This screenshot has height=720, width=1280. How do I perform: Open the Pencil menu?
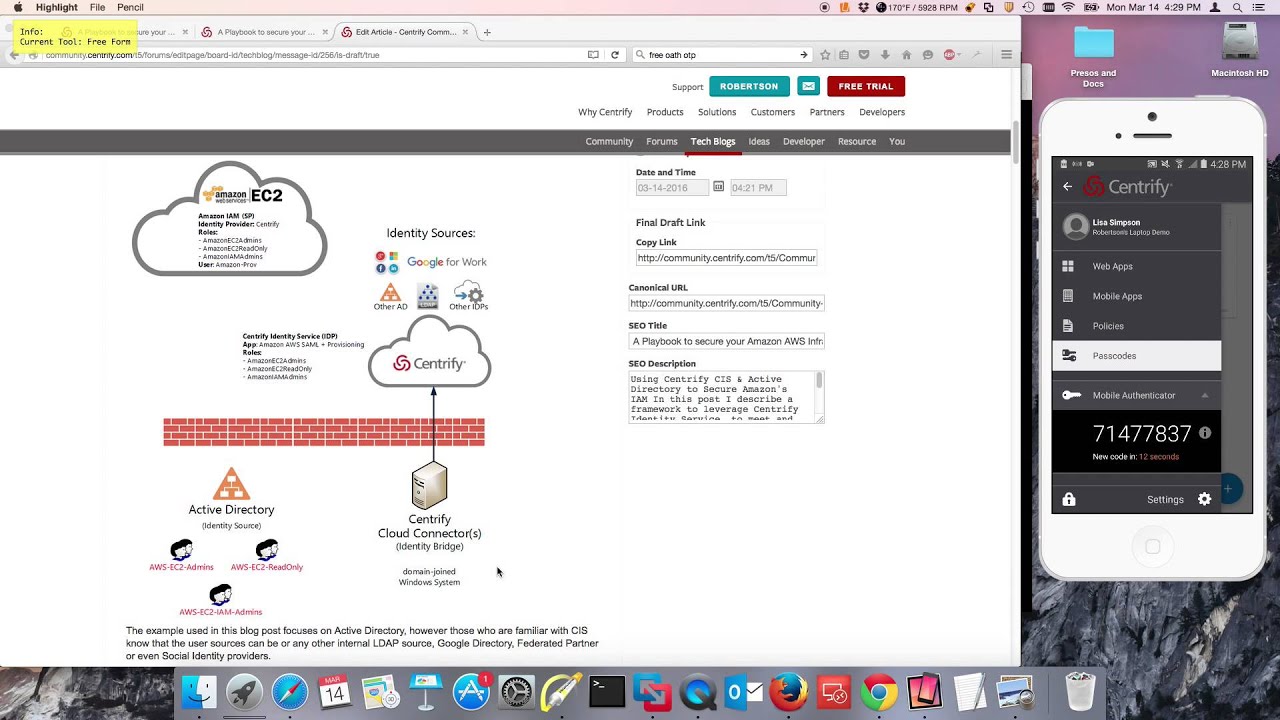(130, 7)
